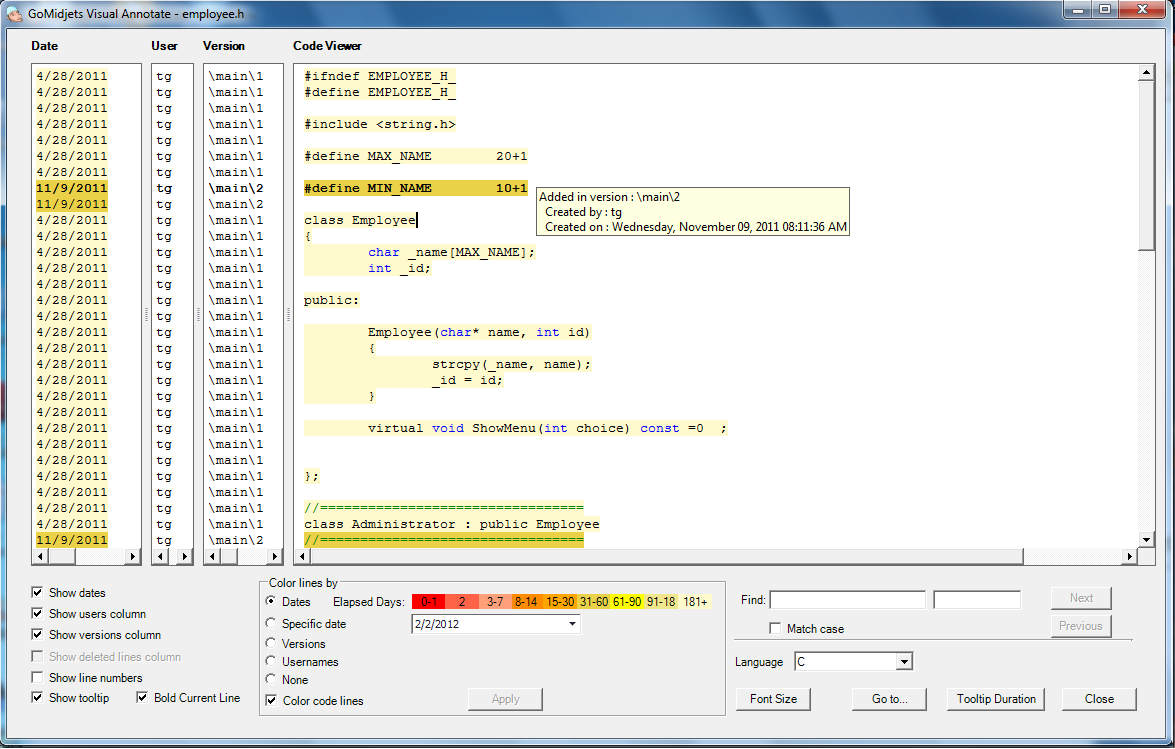Choose Usernames coloring option
Viewport: 1175px width, 749px height.
pos(271,662)
